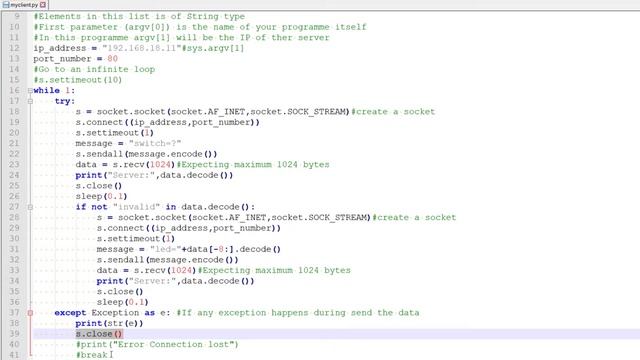640x360 pixels.
Task: Click the save icon on myclient.py tab
Action: click(6, 5)
